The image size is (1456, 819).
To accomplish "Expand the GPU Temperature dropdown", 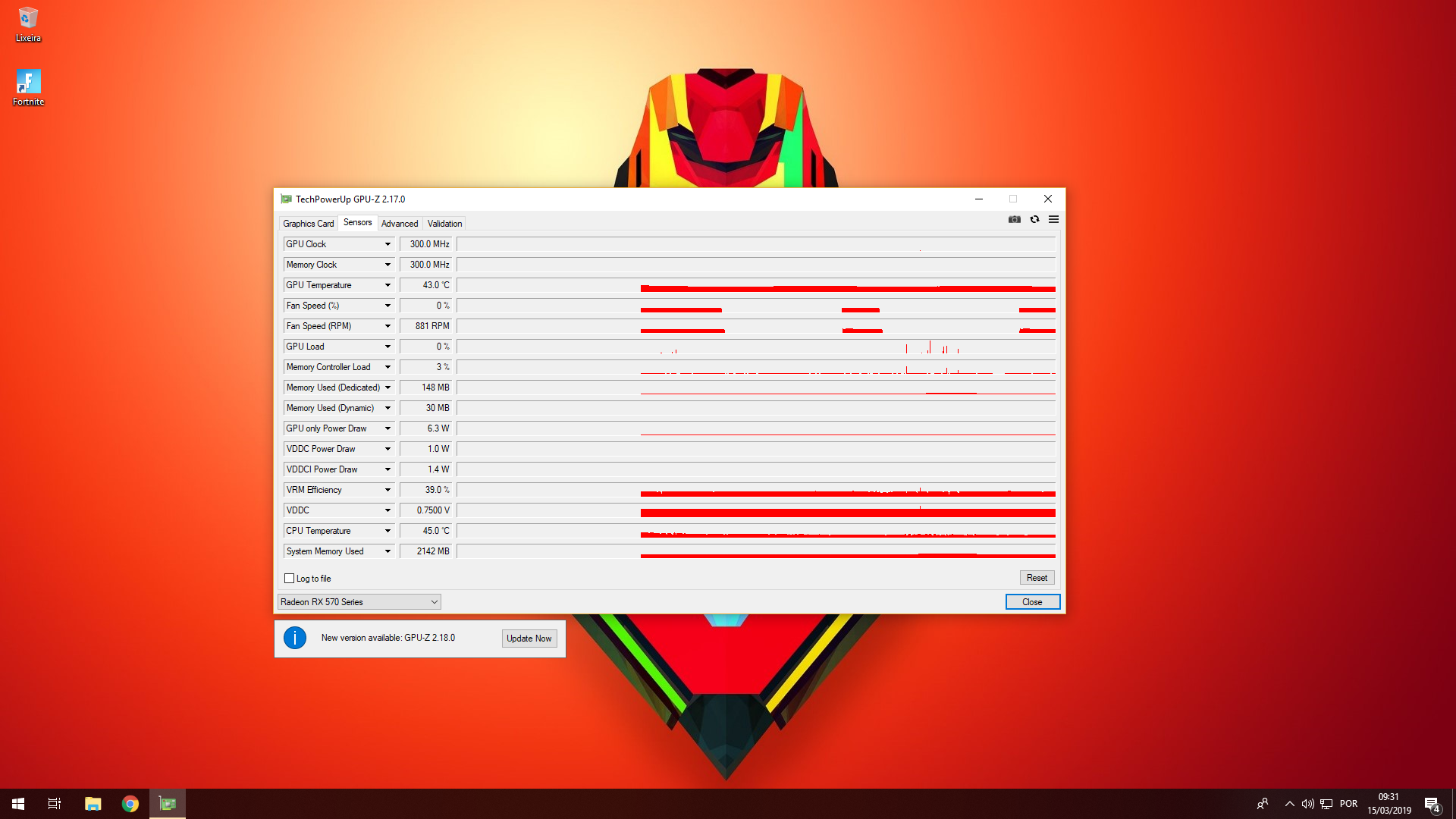I will [x=388, y=285].
